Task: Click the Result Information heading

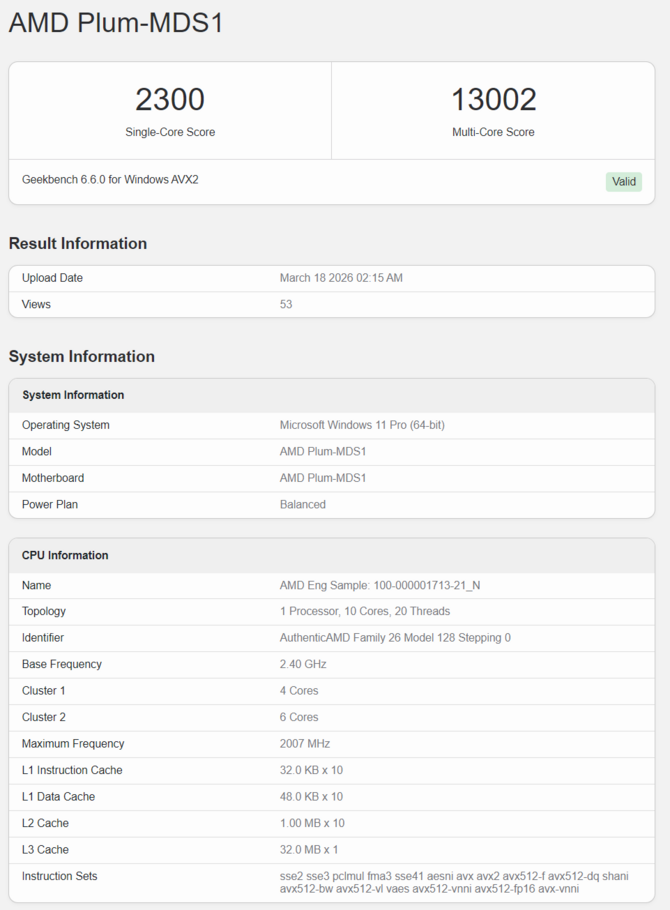Action: [78, 243]
